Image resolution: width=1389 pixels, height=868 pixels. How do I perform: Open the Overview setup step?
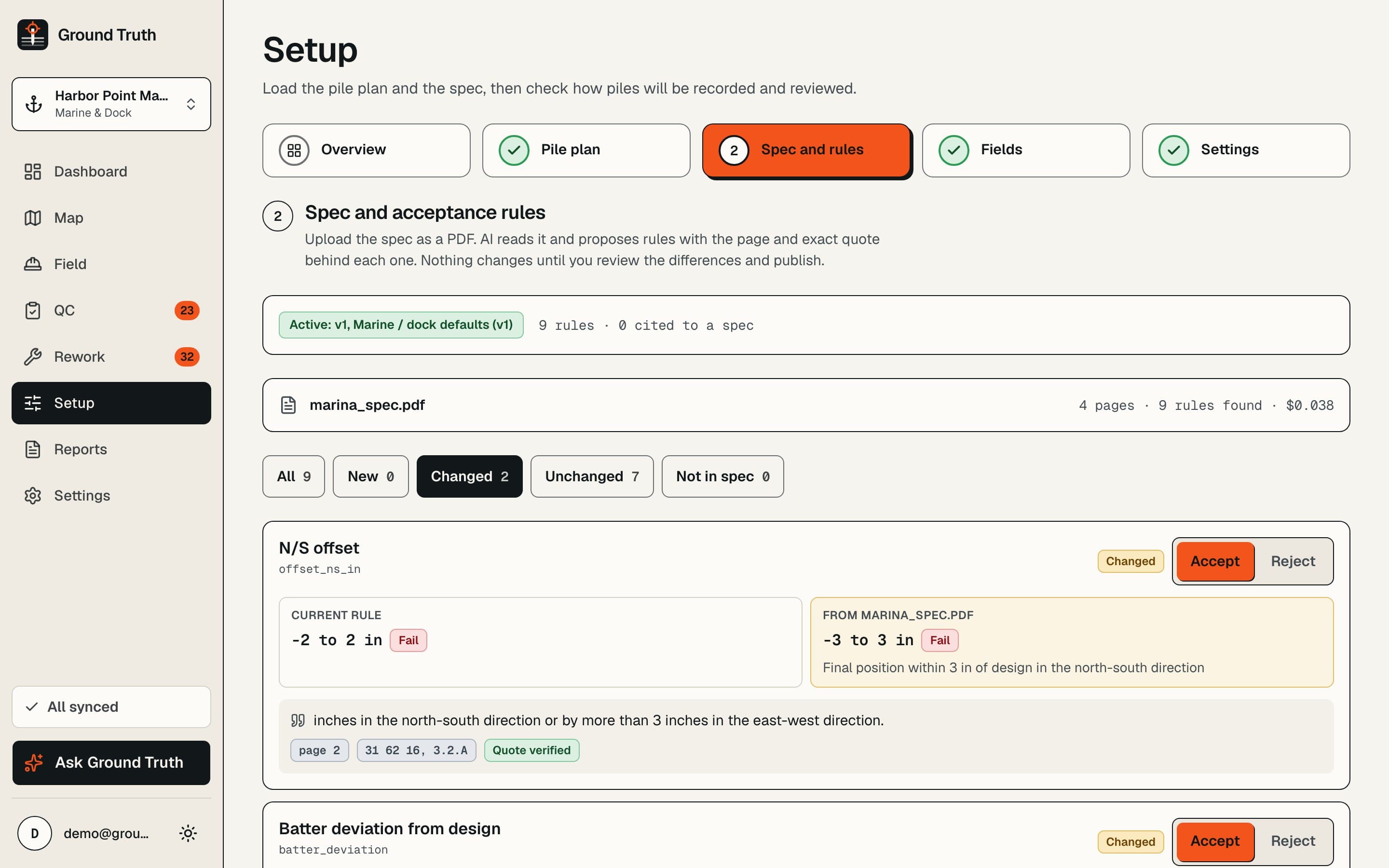[366, 150]
